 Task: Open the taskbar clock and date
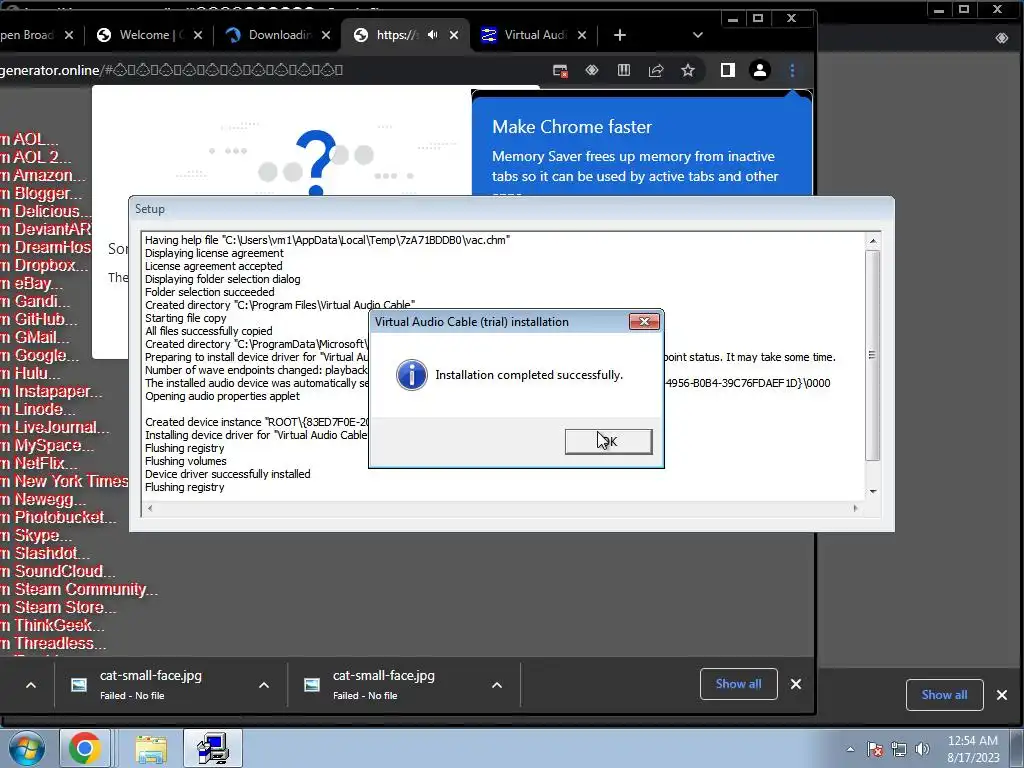coord(973,749)
